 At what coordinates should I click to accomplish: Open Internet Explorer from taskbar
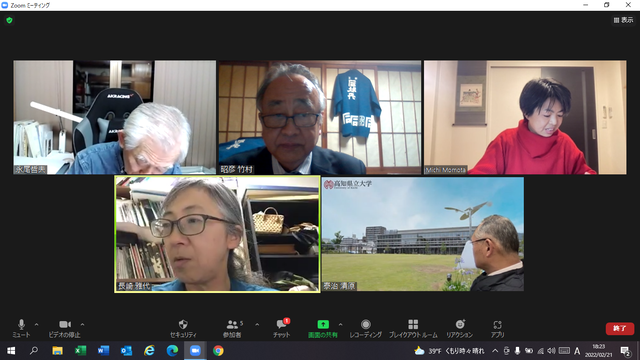point(149,351)
